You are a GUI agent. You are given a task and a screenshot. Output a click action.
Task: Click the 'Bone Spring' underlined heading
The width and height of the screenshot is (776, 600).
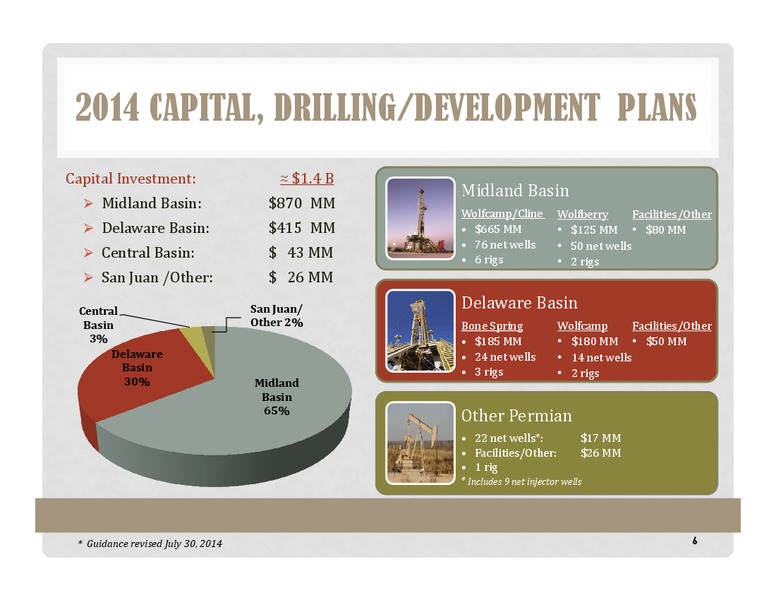point(492,326)
